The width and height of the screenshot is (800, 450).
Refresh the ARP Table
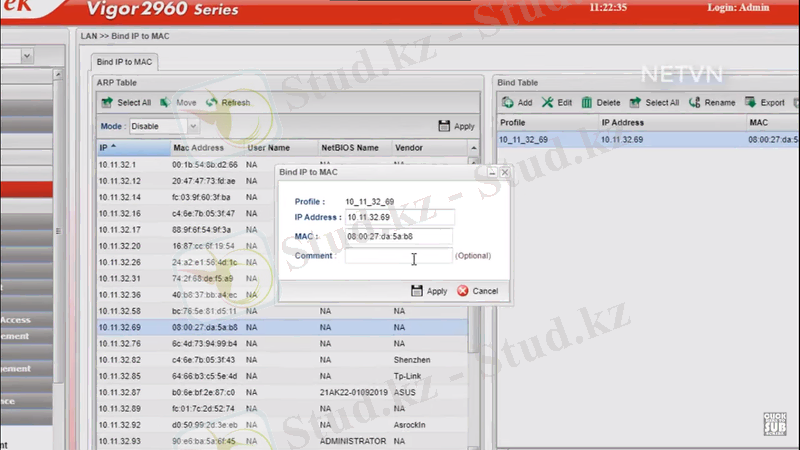click(x=228, y=103)
